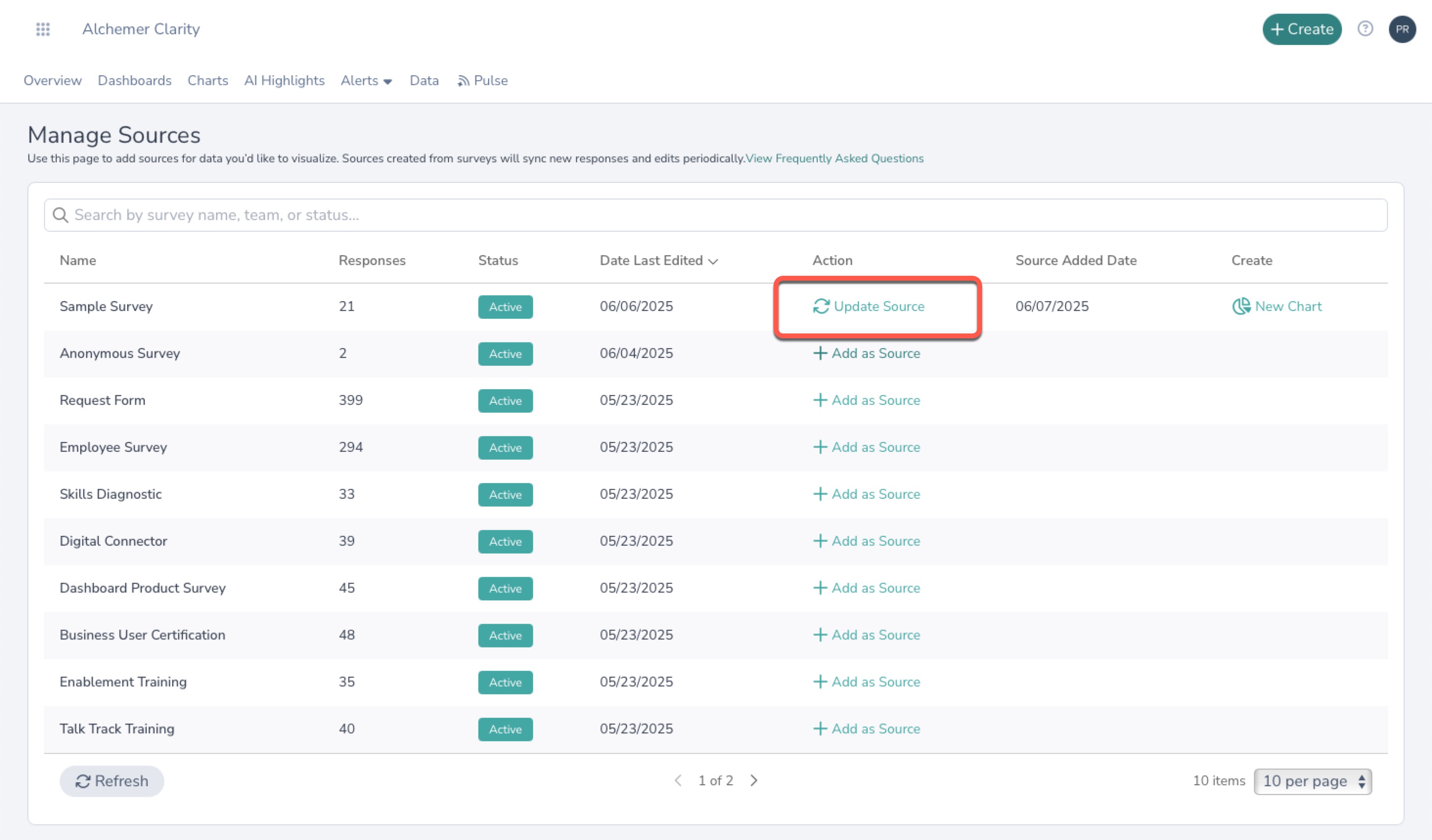Viewport: 1432px width, 840px height.
Task: Focus the survey name search field
Action: point(716,215)
